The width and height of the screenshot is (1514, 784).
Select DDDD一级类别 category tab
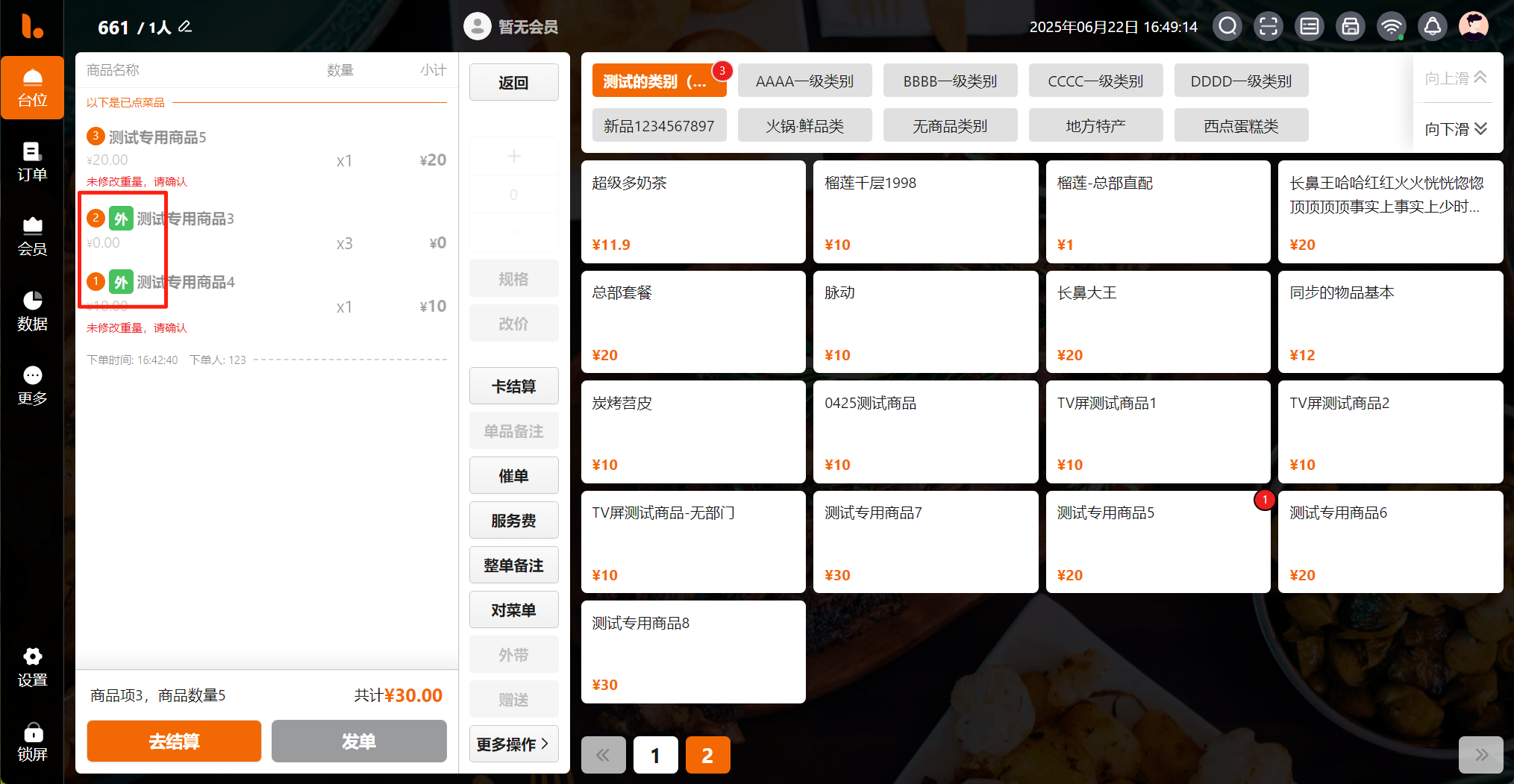(x=1241, y=81)
